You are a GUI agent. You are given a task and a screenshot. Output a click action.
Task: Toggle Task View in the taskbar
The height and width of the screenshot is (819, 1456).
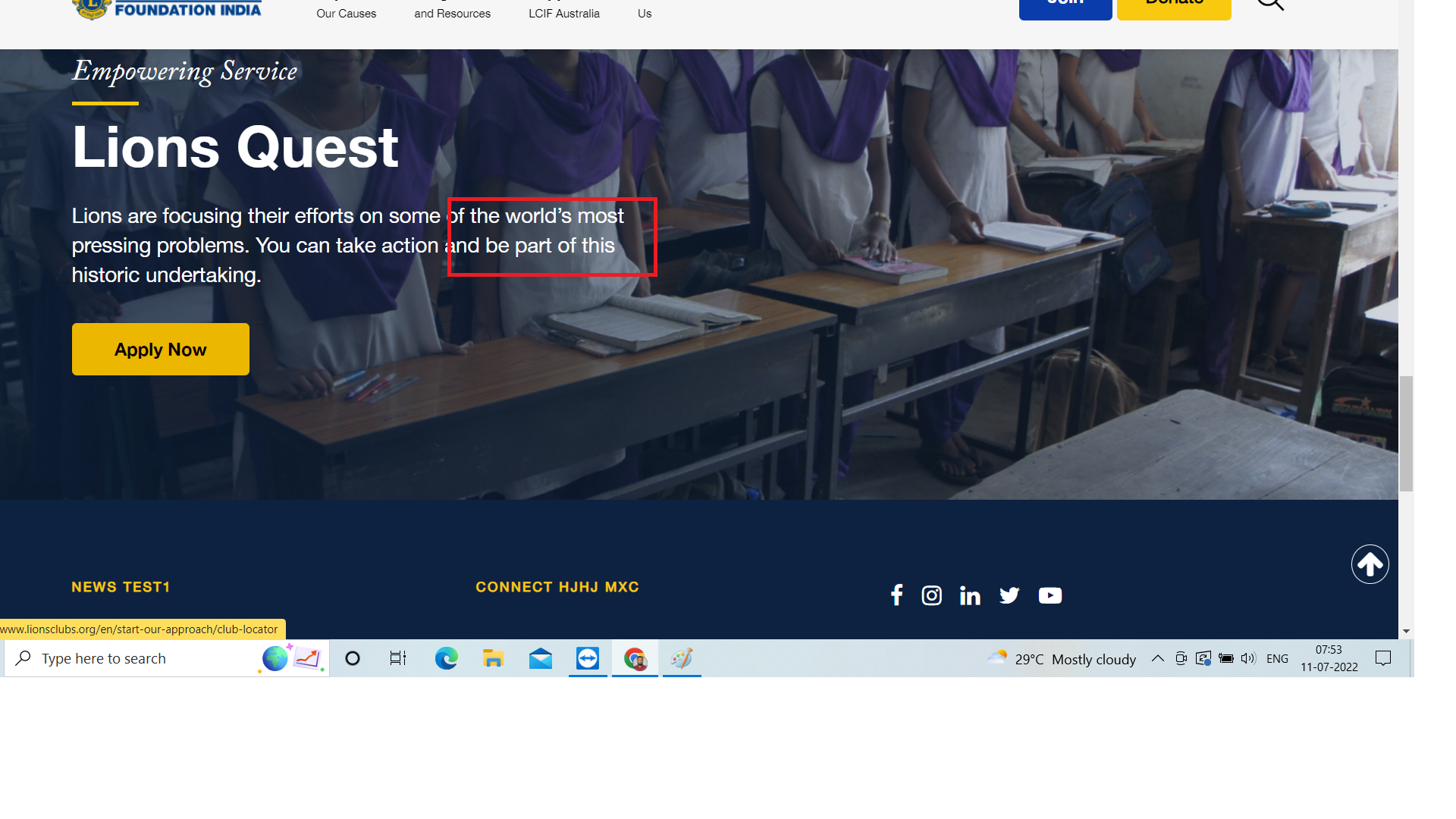point(397,658)
